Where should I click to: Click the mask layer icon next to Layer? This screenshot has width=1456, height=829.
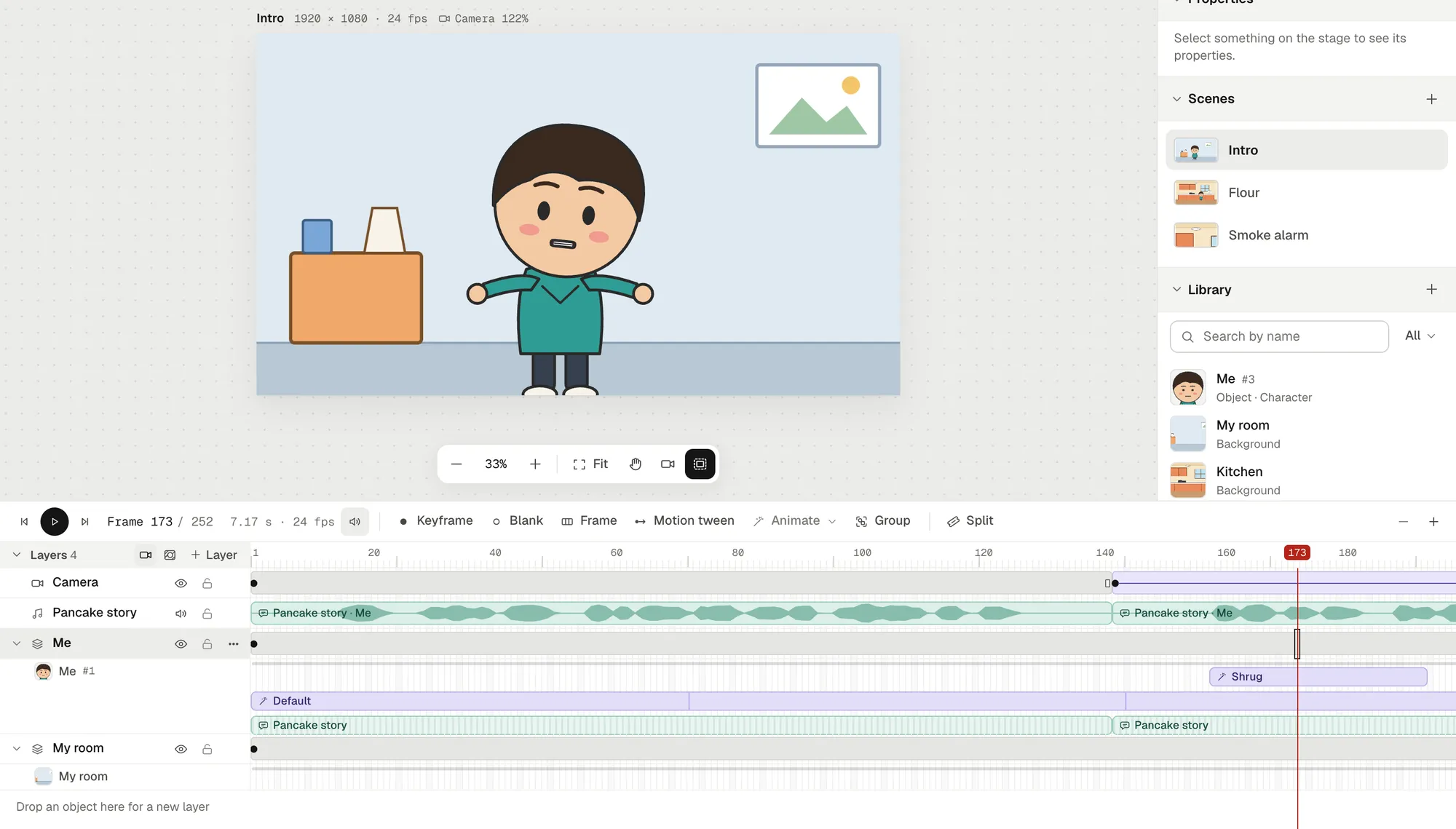pyautogui.click(x=170, y=555)
